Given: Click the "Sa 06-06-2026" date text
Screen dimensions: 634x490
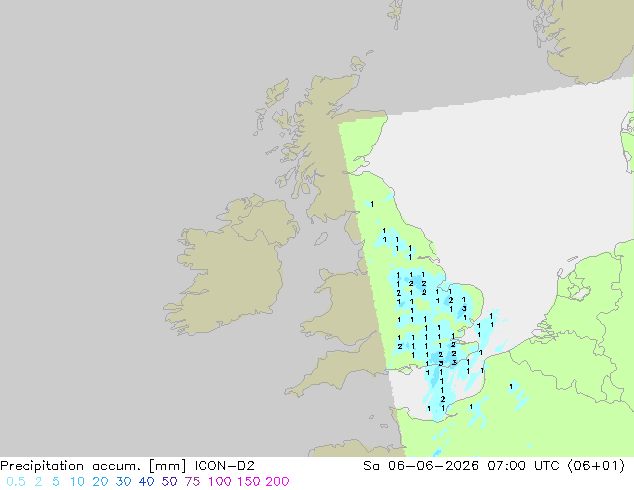Looking at the screenshot, I should pyautogui.click(x=421, y=466).
